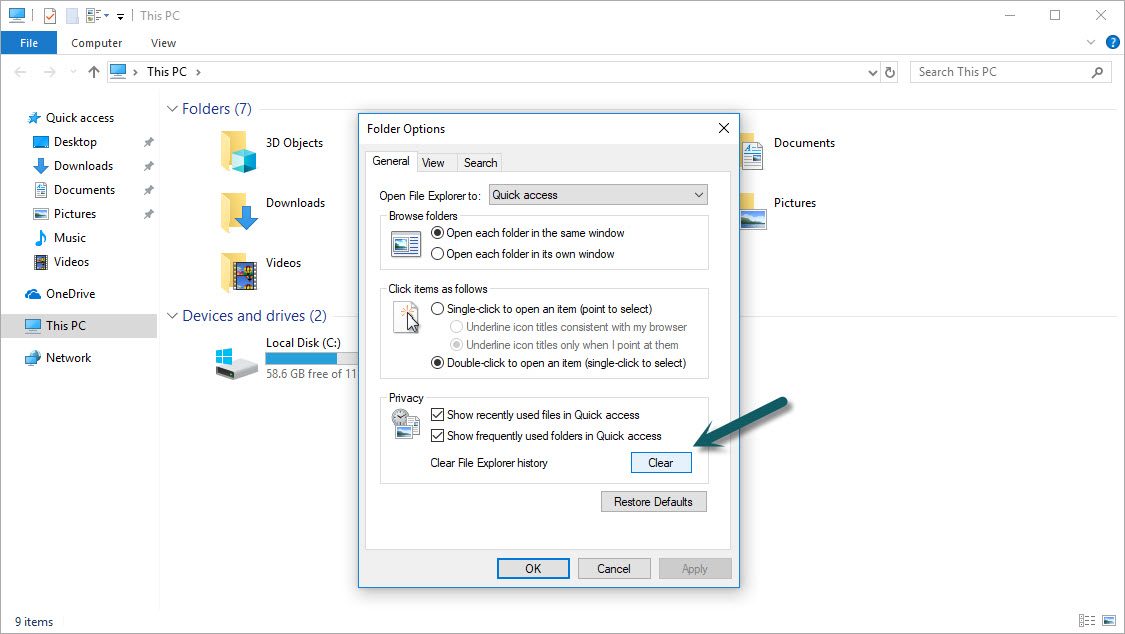Screen dimensions: 1125x634
Task: Click the Clear button for File Explorer history
Action: click(x=661, y=463)
